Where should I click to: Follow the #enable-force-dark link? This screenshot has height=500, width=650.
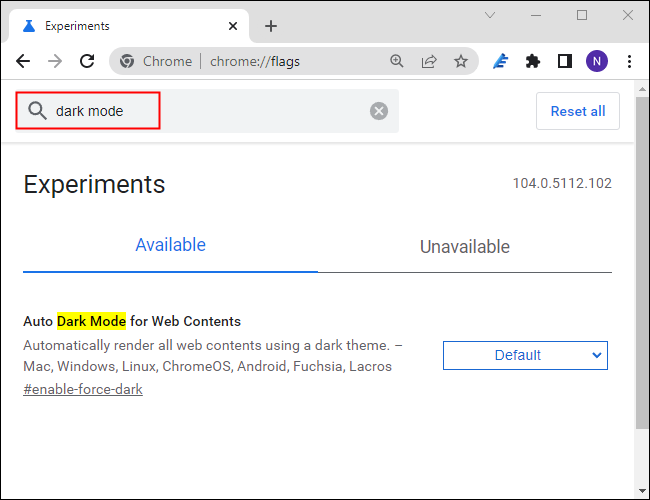(x=83, y=389)
